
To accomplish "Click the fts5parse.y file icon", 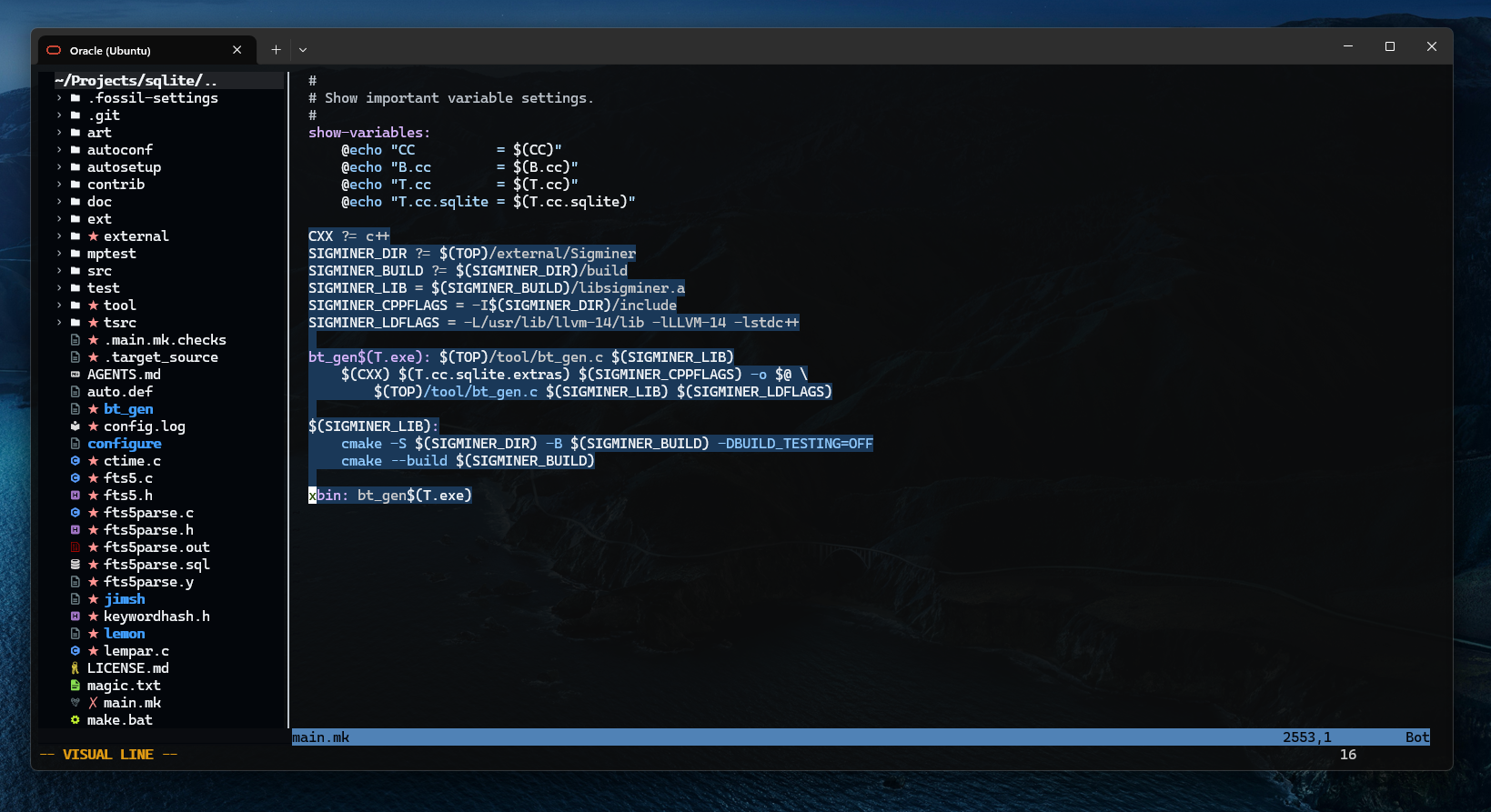I will [x=76, y=582].
